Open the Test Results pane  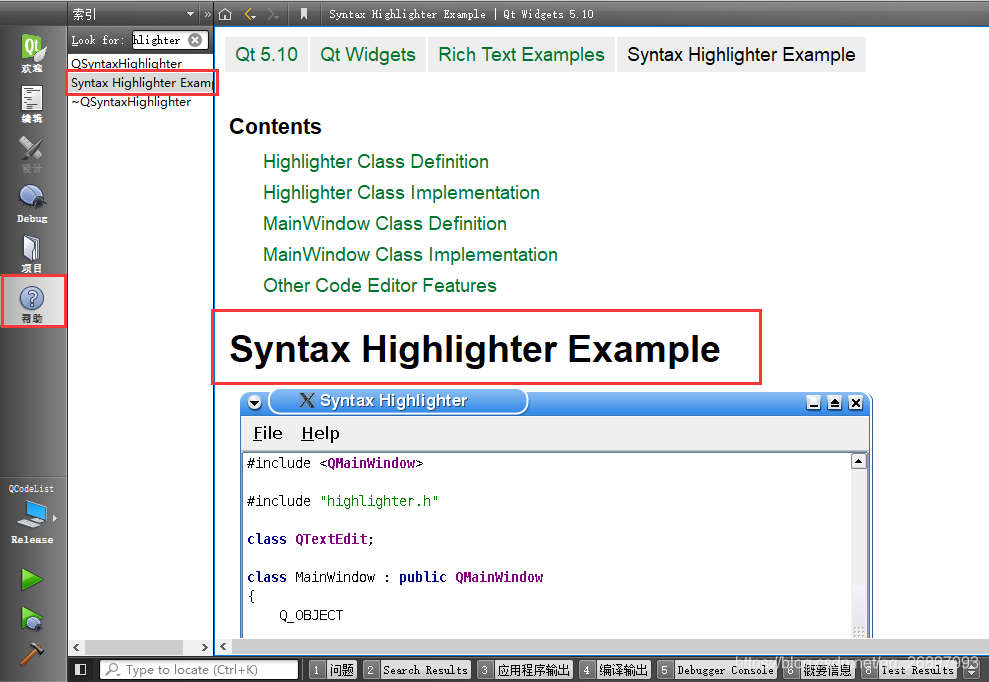pyautogui.click(x=909, y=670)
